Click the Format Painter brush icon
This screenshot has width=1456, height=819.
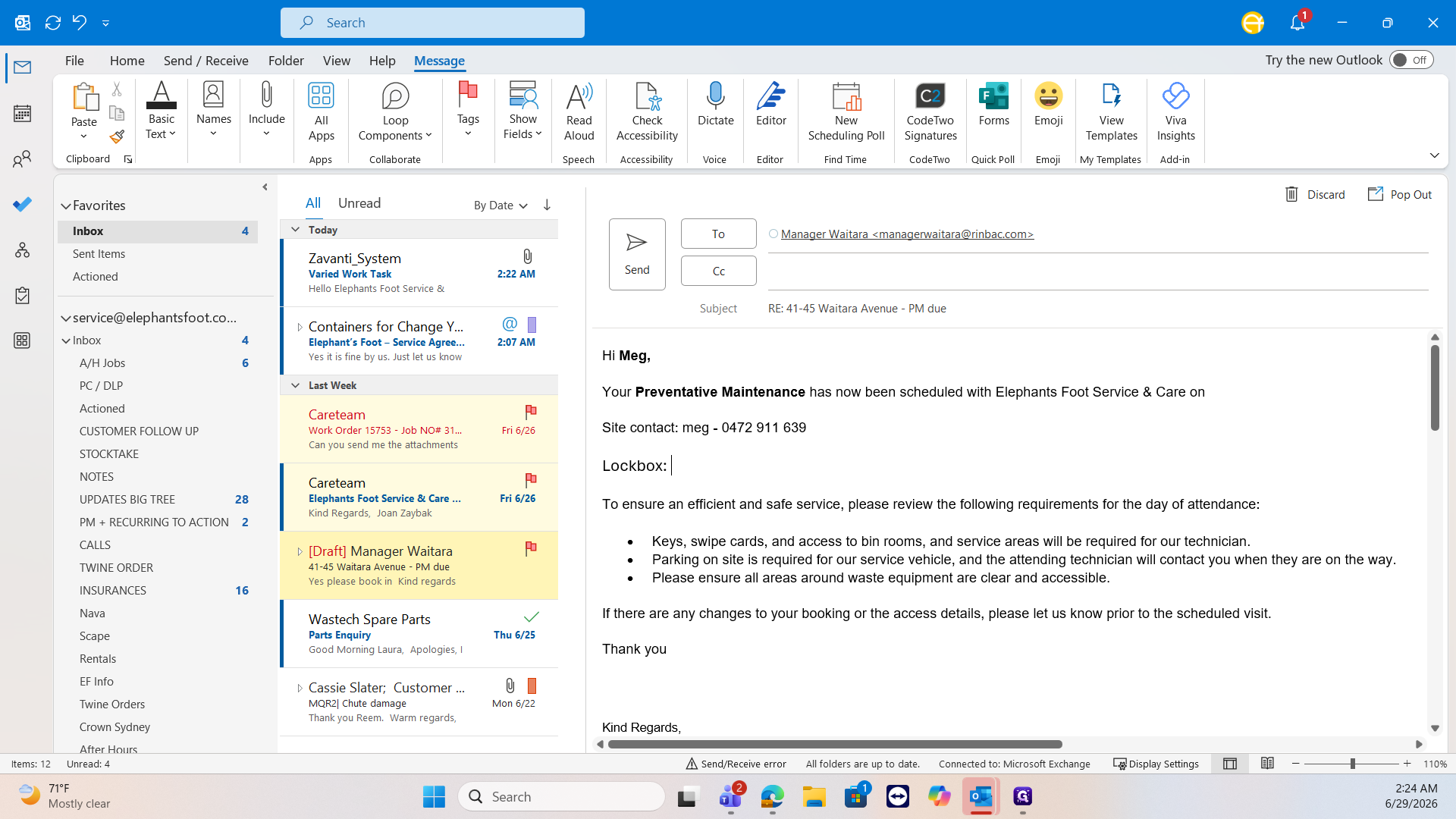click(117, 136)
